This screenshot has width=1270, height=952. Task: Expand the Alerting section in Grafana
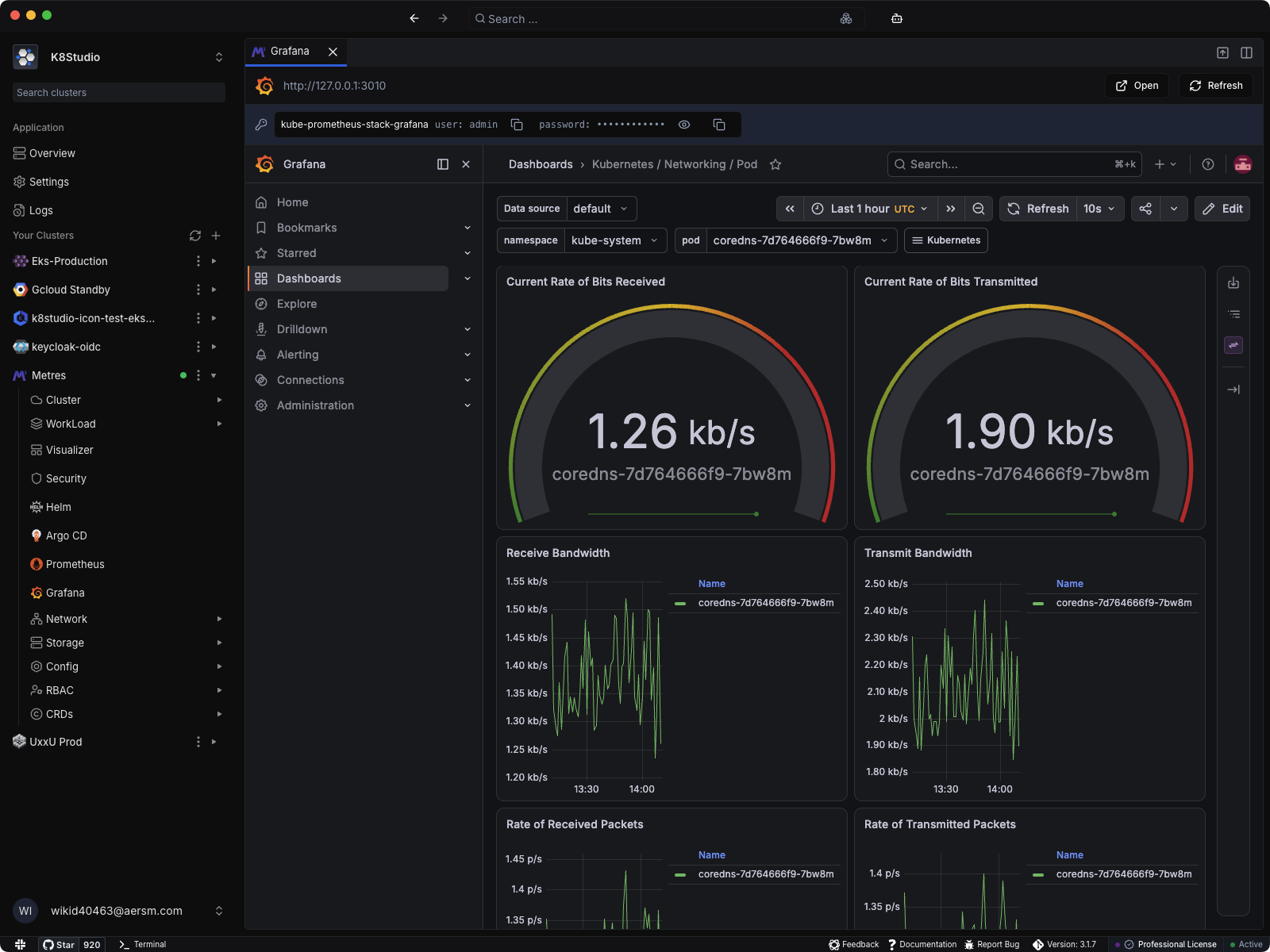click(468, 355)
